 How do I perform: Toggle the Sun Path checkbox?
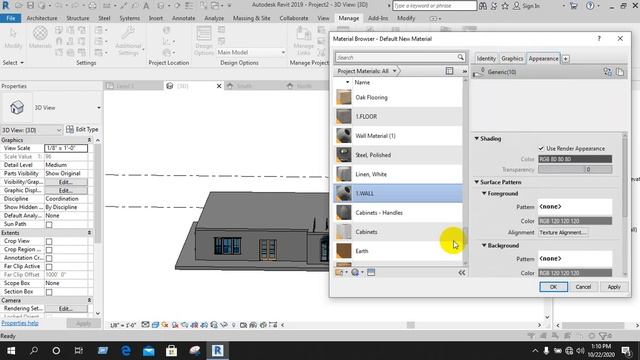pos(49,224)
